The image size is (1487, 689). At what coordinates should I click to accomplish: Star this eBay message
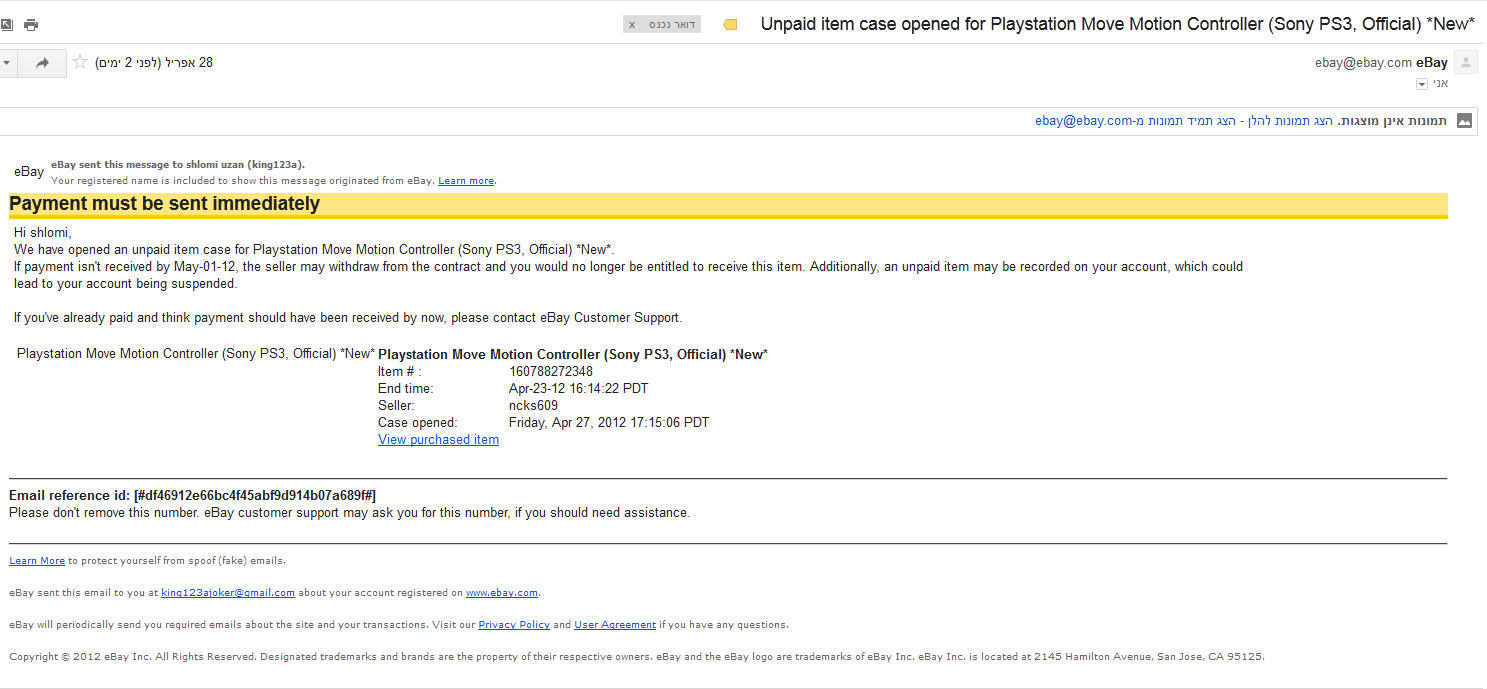80,63
